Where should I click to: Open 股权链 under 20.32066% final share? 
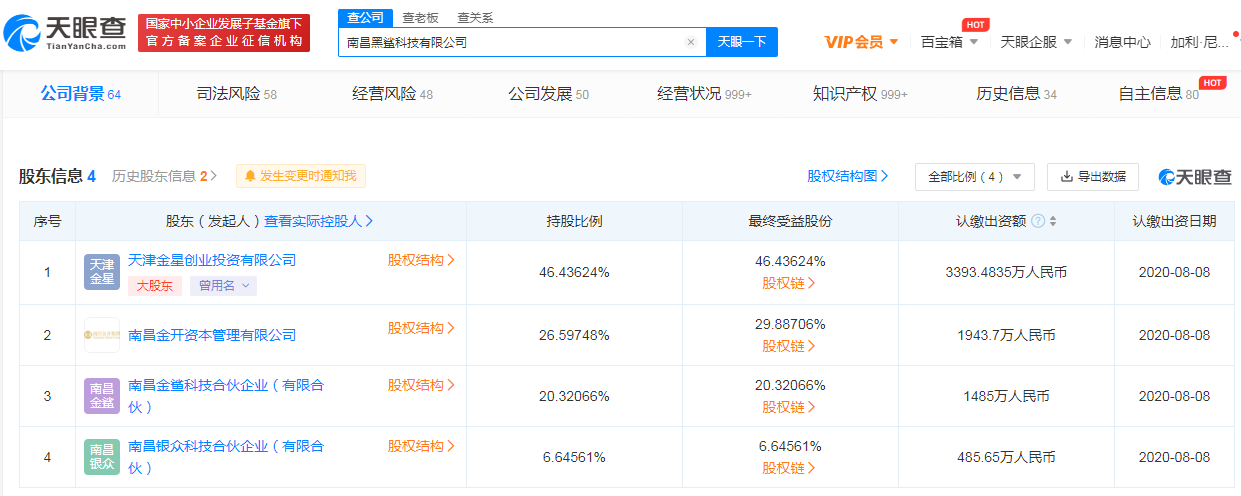pos(789,407)
